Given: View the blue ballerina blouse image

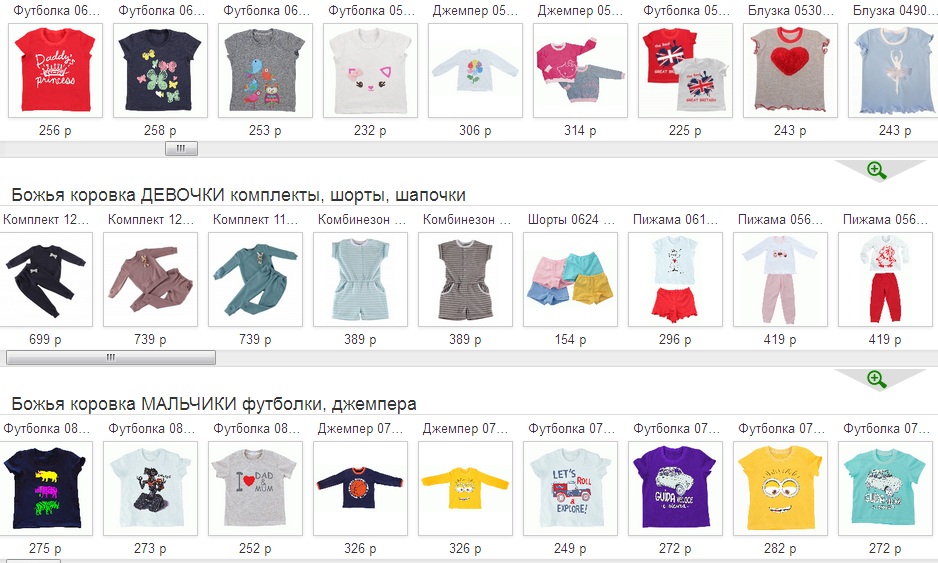Looking at the screenshot, I should (894, 71).
